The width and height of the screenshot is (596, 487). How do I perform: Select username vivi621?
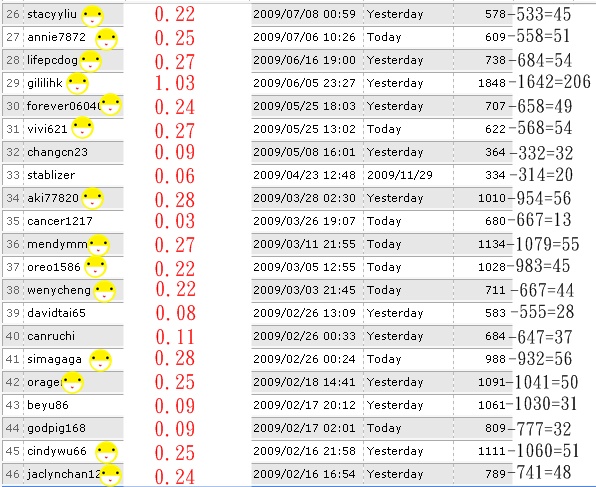(x=47, y=129)
